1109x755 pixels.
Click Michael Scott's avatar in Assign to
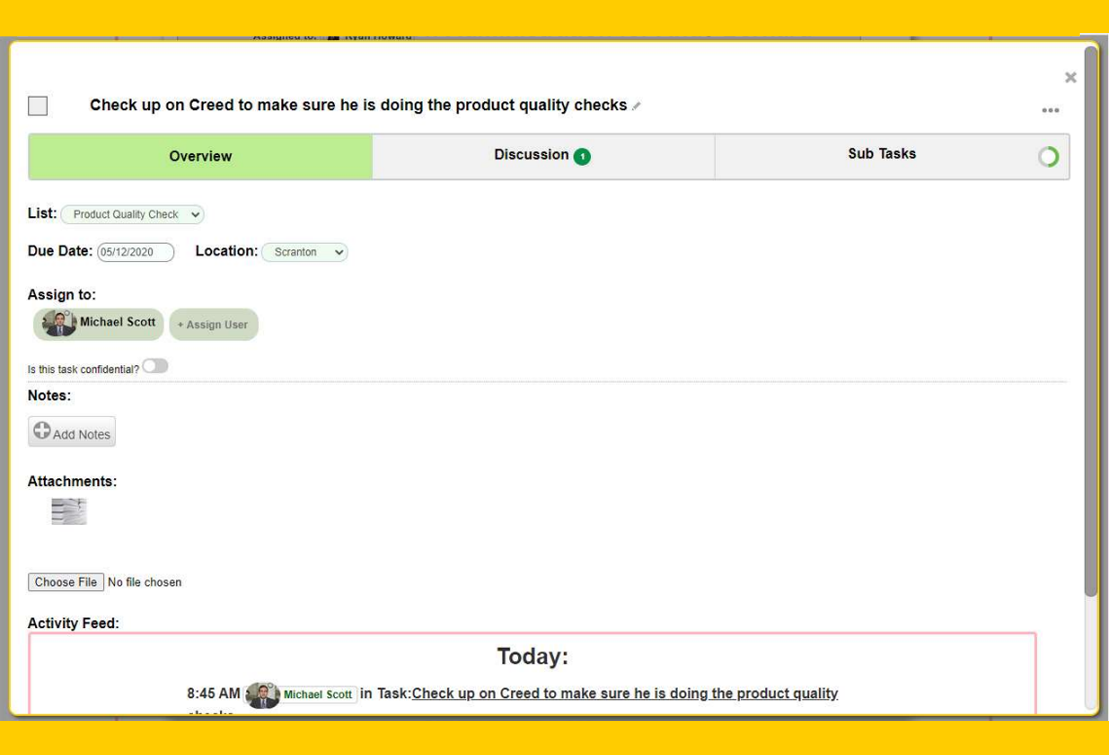60,323
